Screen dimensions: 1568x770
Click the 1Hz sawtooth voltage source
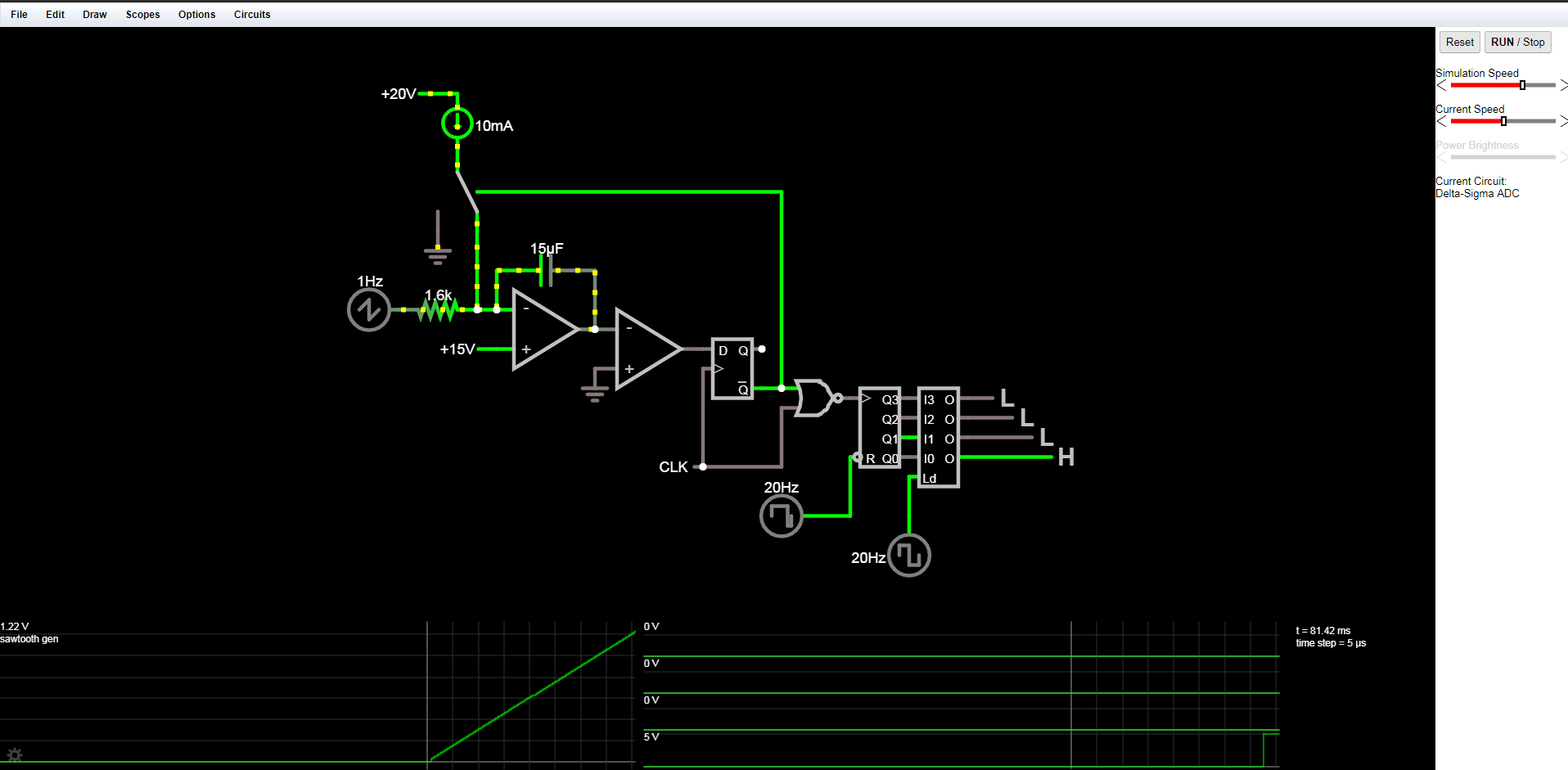pyautogui.click(x=368, y=310)
